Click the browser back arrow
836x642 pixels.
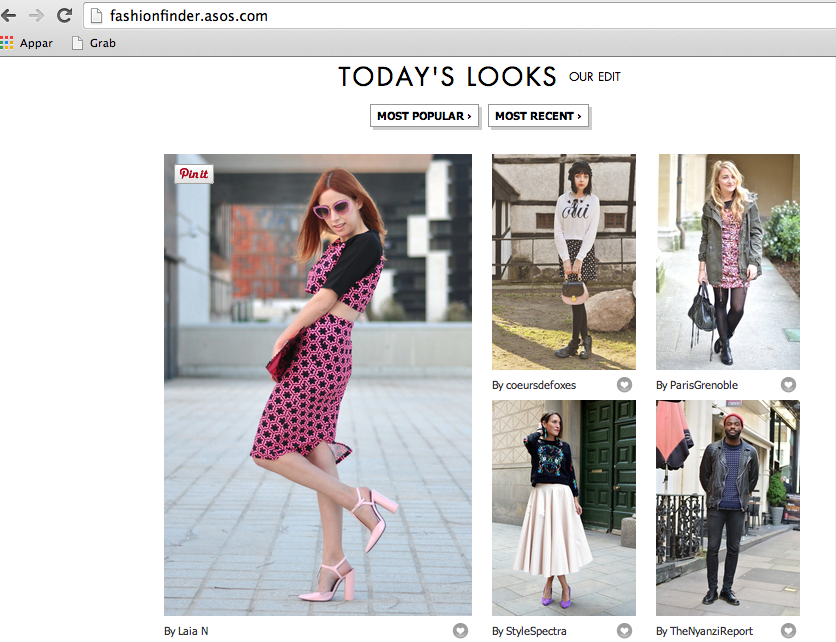point(7,15)
